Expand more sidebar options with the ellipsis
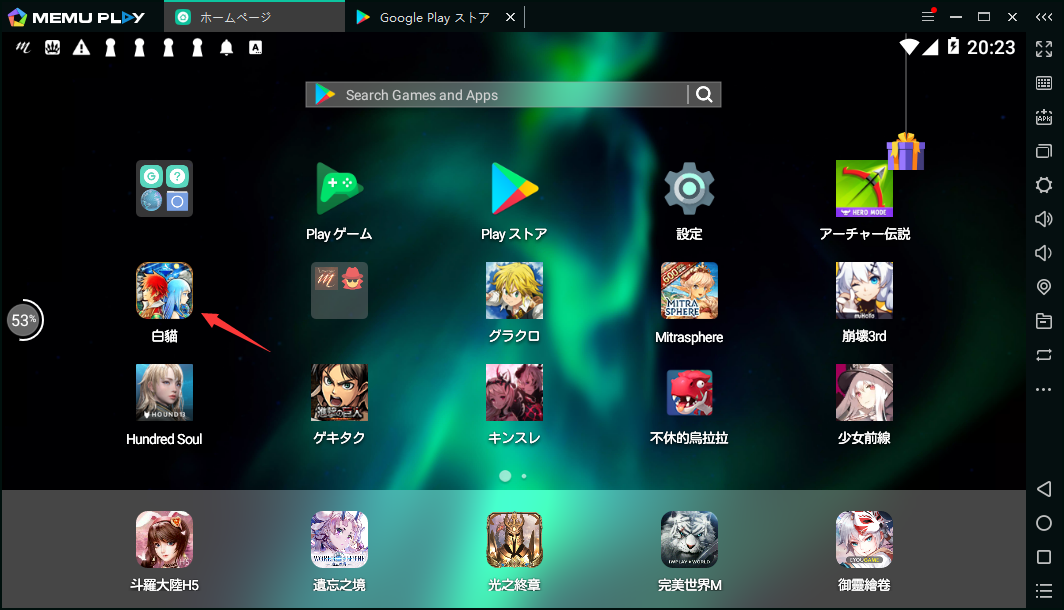 point(1044,389)
